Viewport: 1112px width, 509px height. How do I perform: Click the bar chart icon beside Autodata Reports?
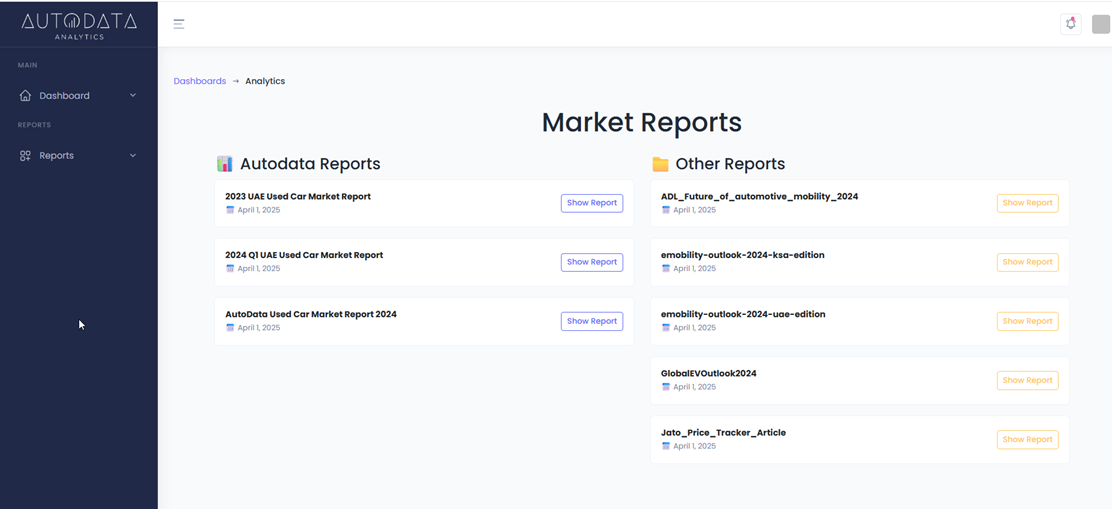(x=225, y=164)
